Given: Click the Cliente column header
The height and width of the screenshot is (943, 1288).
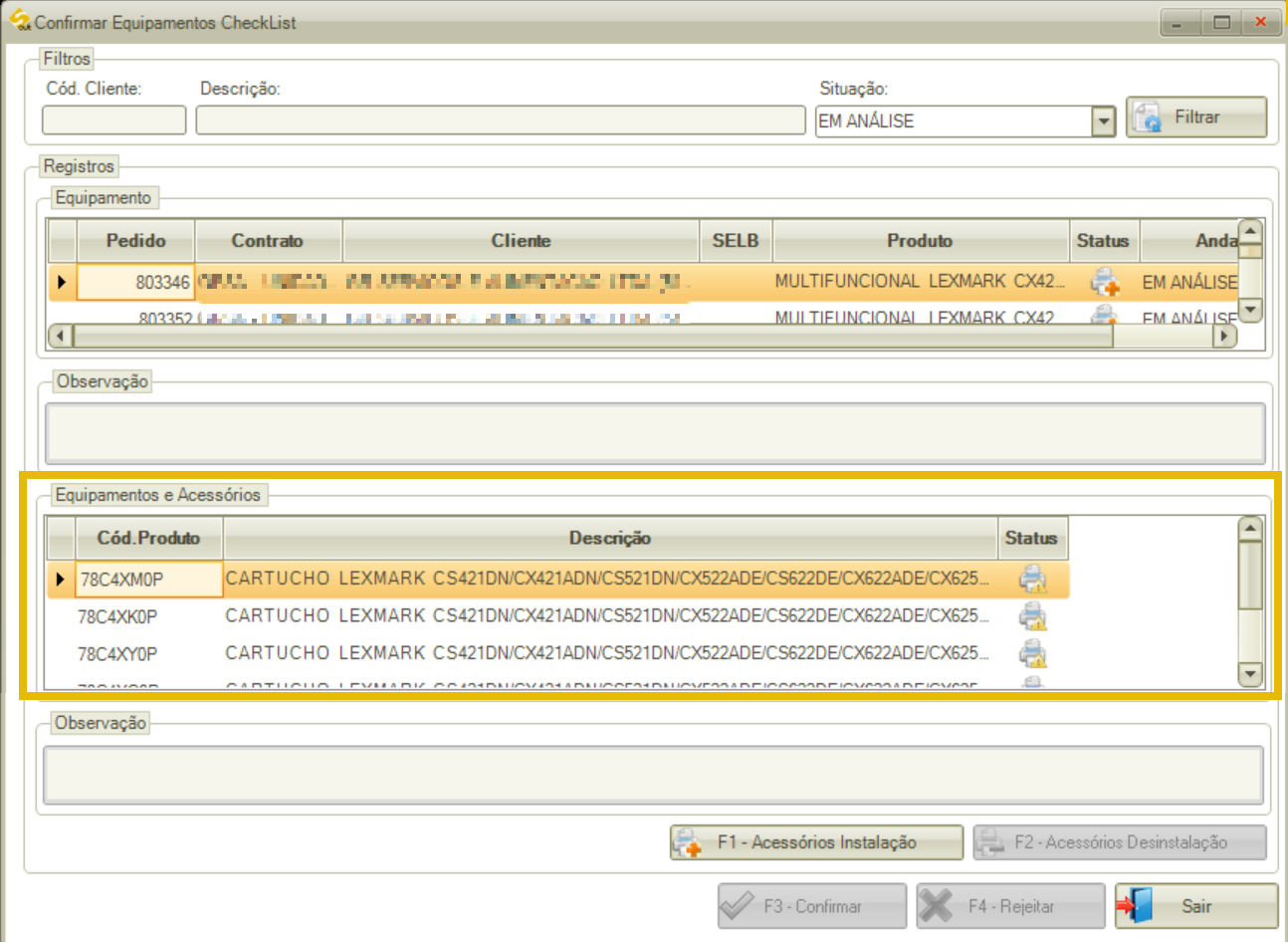Looking at the screenshot, I should [x=521, y=241].
